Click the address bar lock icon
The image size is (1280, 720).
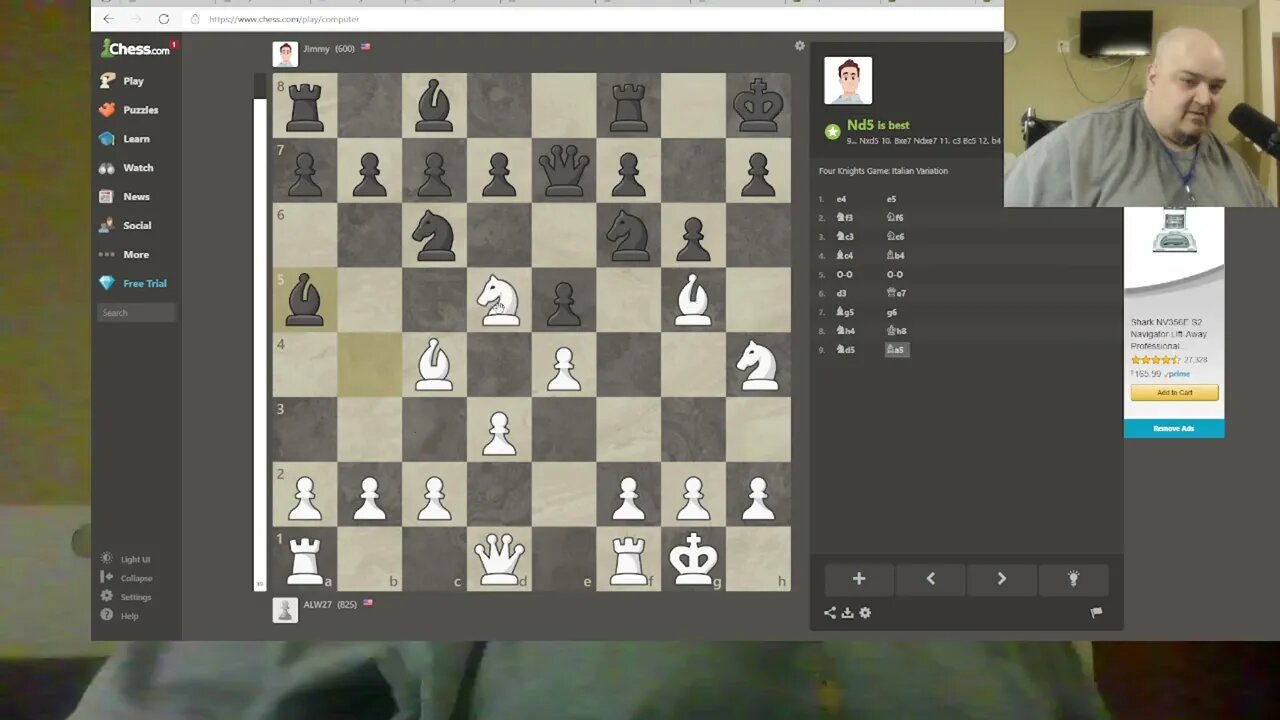tap(195, 19)
